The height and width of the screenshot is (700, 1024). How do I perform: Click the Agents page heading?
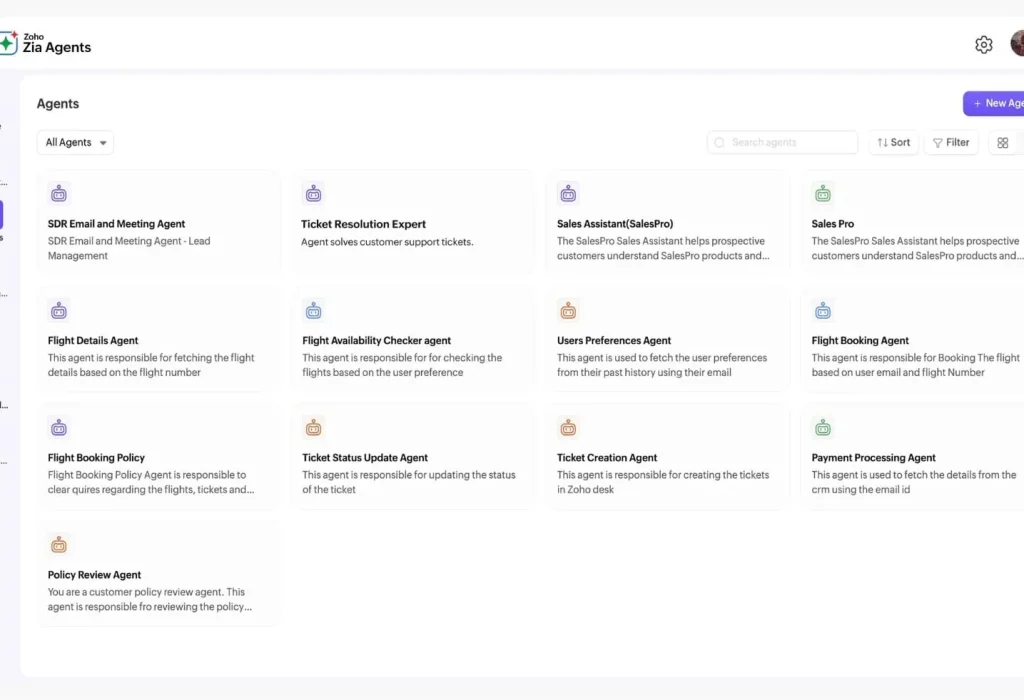pyautogui.click(x=57, y=104)
